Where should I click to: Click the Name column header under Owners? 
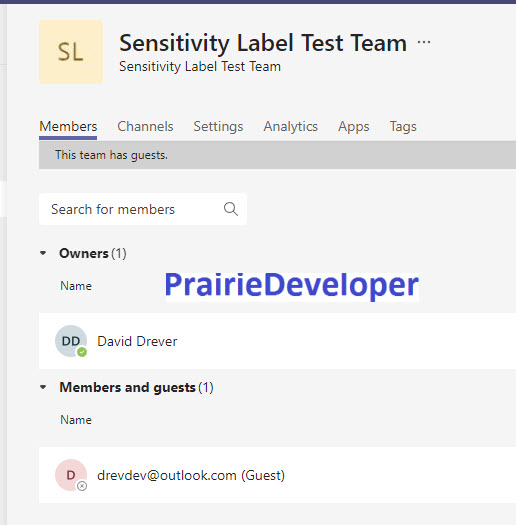click(76, 286)
